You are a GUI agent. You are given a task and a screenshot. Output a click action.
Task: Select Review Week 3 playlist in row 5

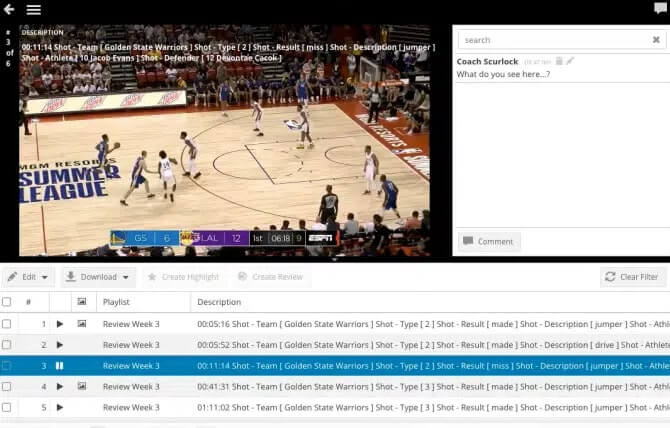click(131, 407)
